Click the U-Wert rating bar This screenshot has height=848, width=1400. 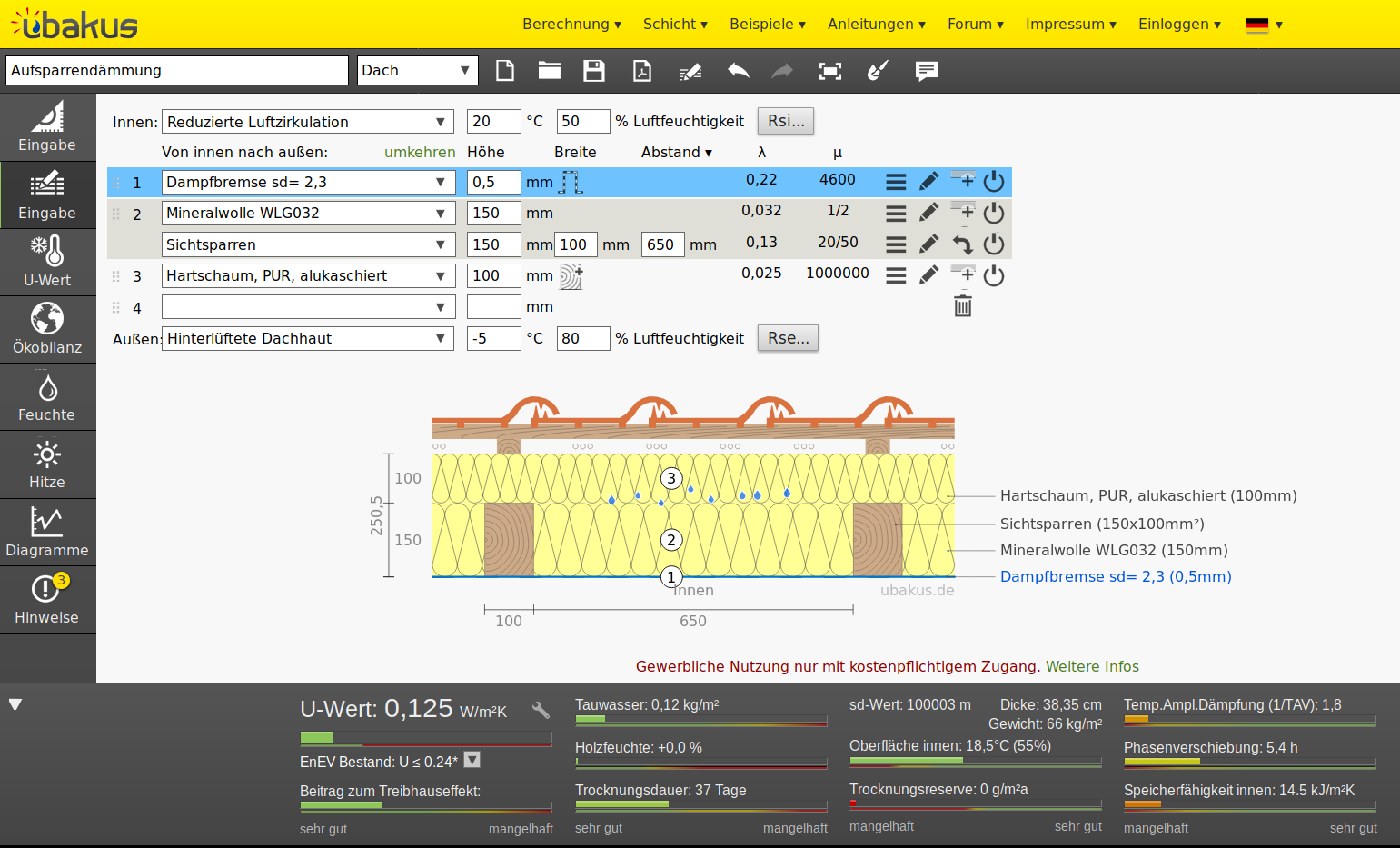click(426, 738)
